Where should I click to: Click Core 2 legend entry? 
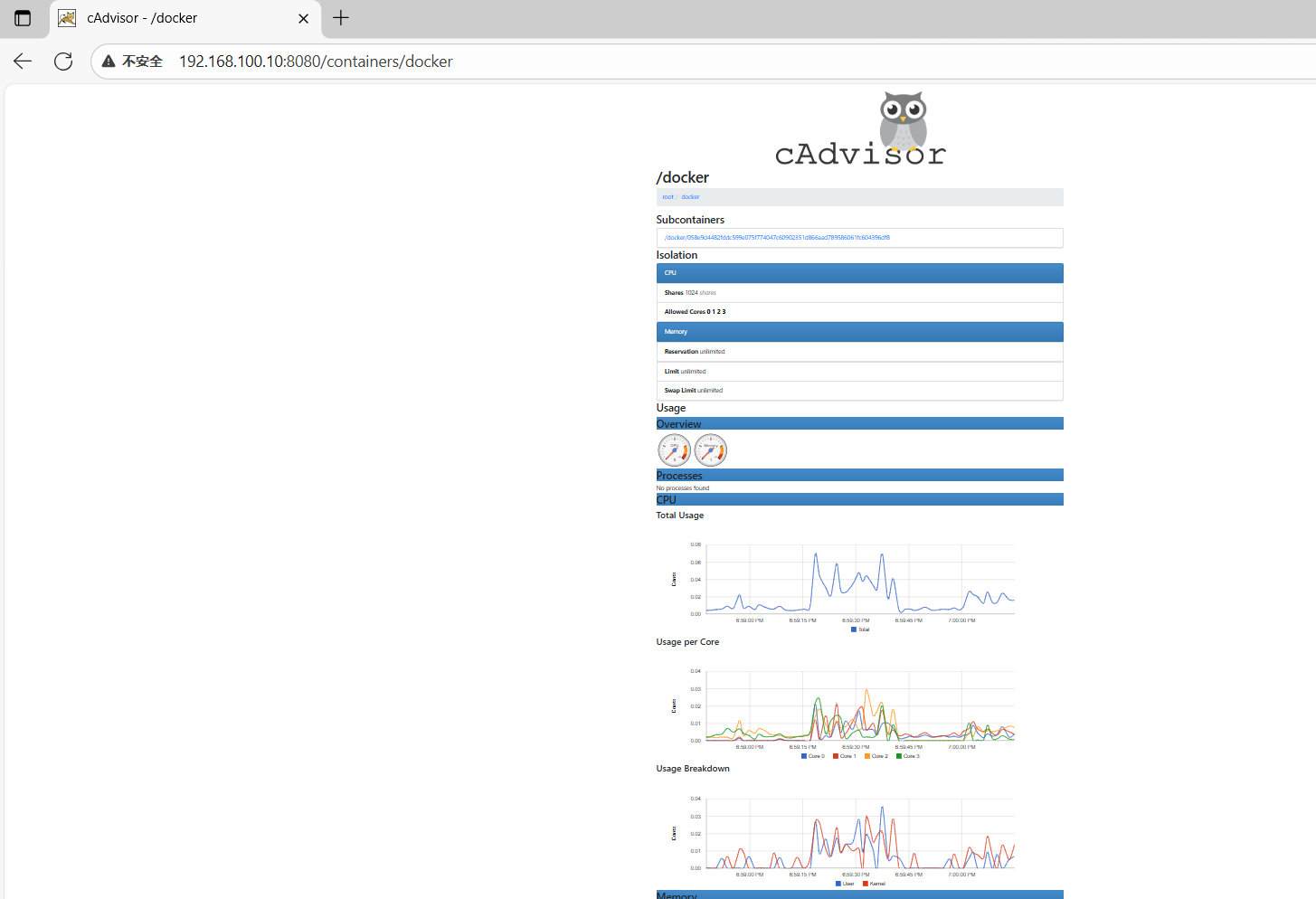click(876, 756)
